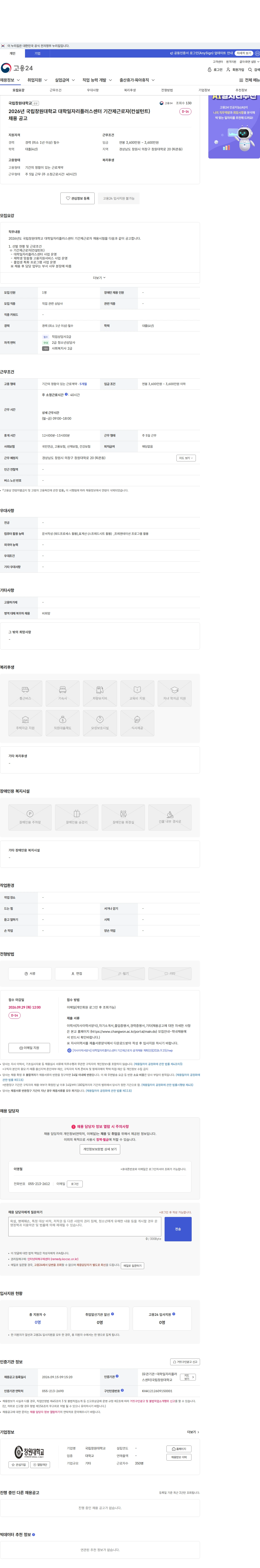260x1568 pixels.
Task: Click the 기숙사 welfare icon
Action: pyautogui.click(x=62, y=693)
